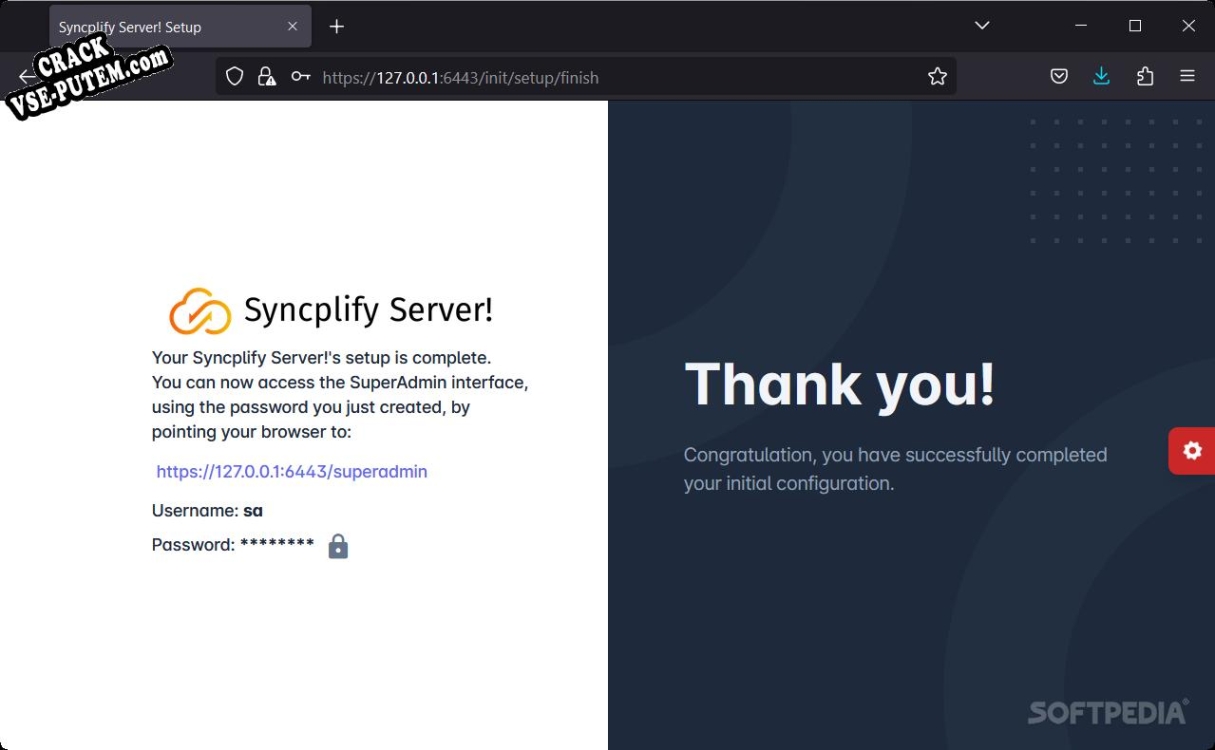Minimize the browser window
The height and width of the screenshot is (750, 1215).
[1082, 26]
